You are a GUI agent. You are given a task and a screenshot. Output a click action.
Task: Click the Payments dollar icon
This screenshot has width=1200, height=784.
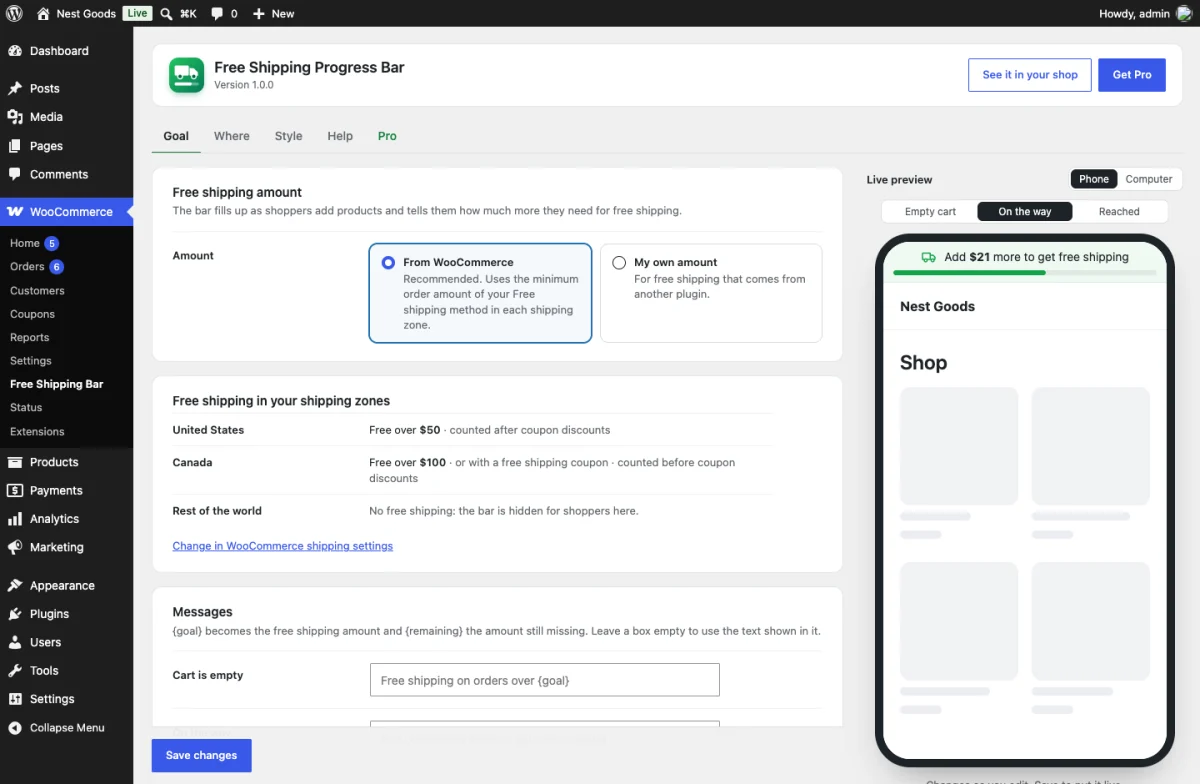click(15, 491)
